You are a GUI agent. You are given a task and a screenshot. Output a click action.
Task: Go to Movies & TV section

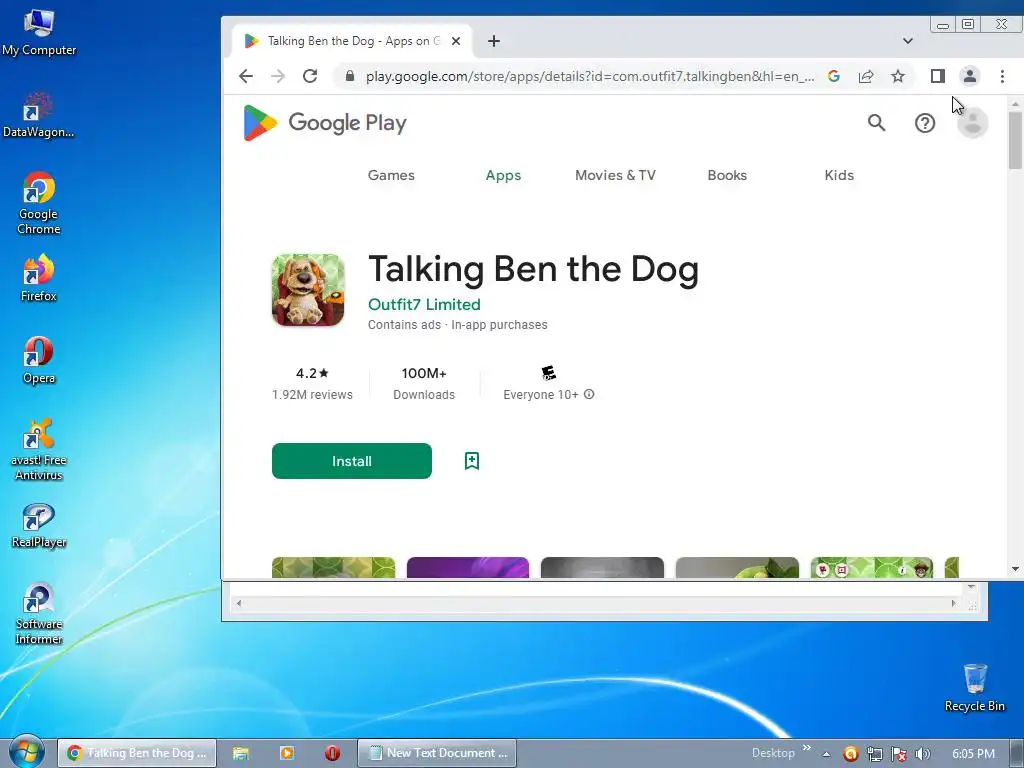615,175
